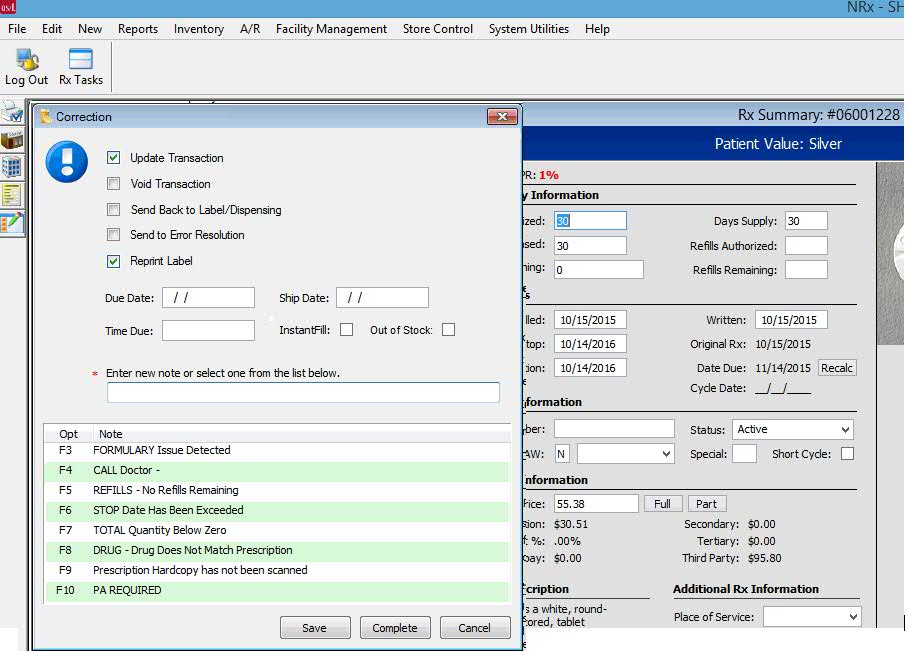
Task: Open the Inventory menu
Action: pos(199,29)
